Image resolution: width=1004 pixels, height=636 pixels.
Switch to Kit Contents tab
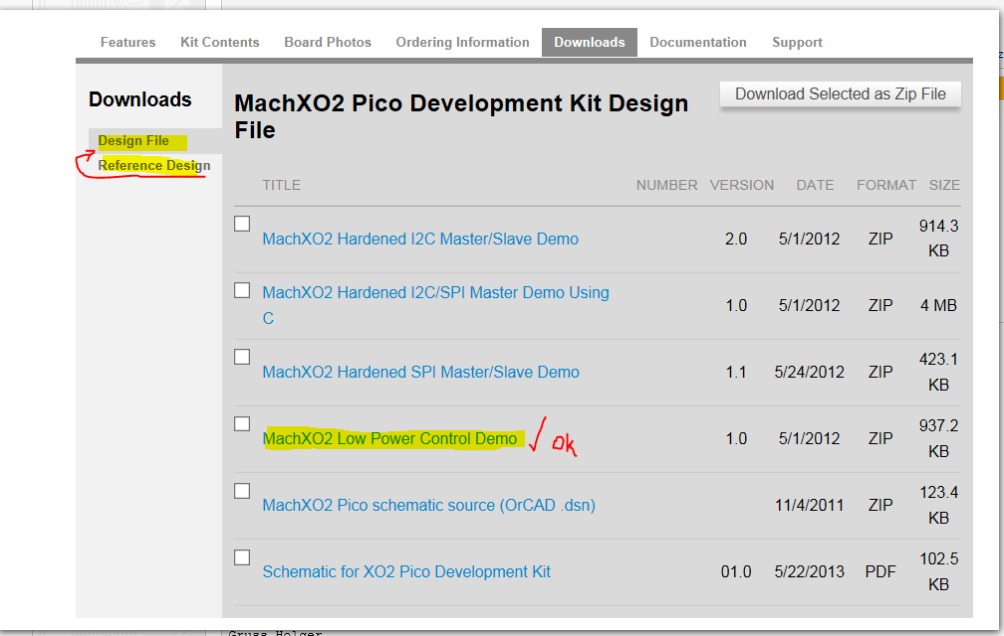coord(220,42)
